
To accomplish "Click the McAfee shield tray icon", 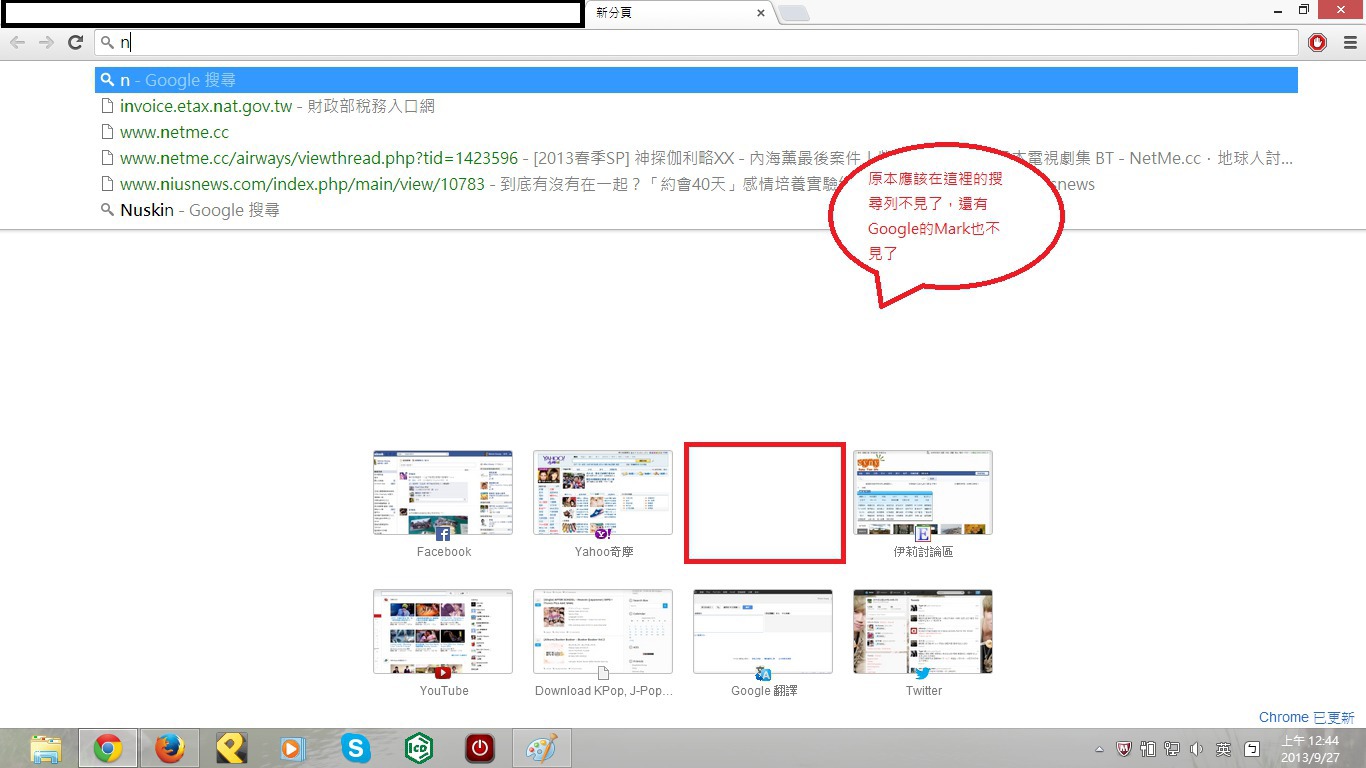I will [1123, 748].
